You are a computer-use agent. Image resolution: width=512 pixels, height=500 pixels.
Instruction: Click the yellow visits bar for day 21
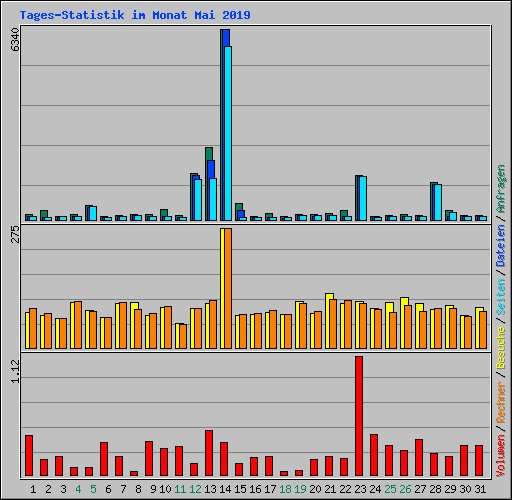pyautogui.click(x=327, y=321)
